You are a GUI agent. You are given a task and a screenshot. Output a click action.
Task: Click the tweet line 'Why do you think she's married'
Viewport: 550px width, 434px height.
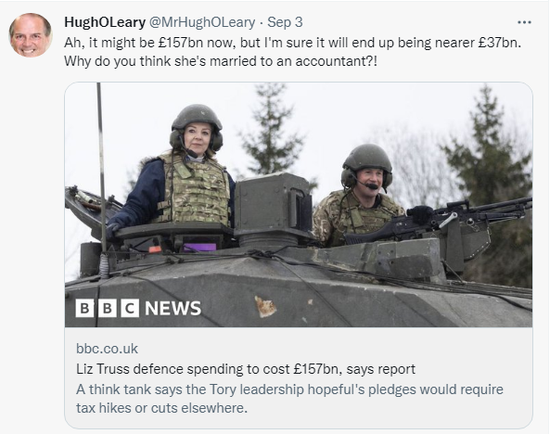pos(221,61)
